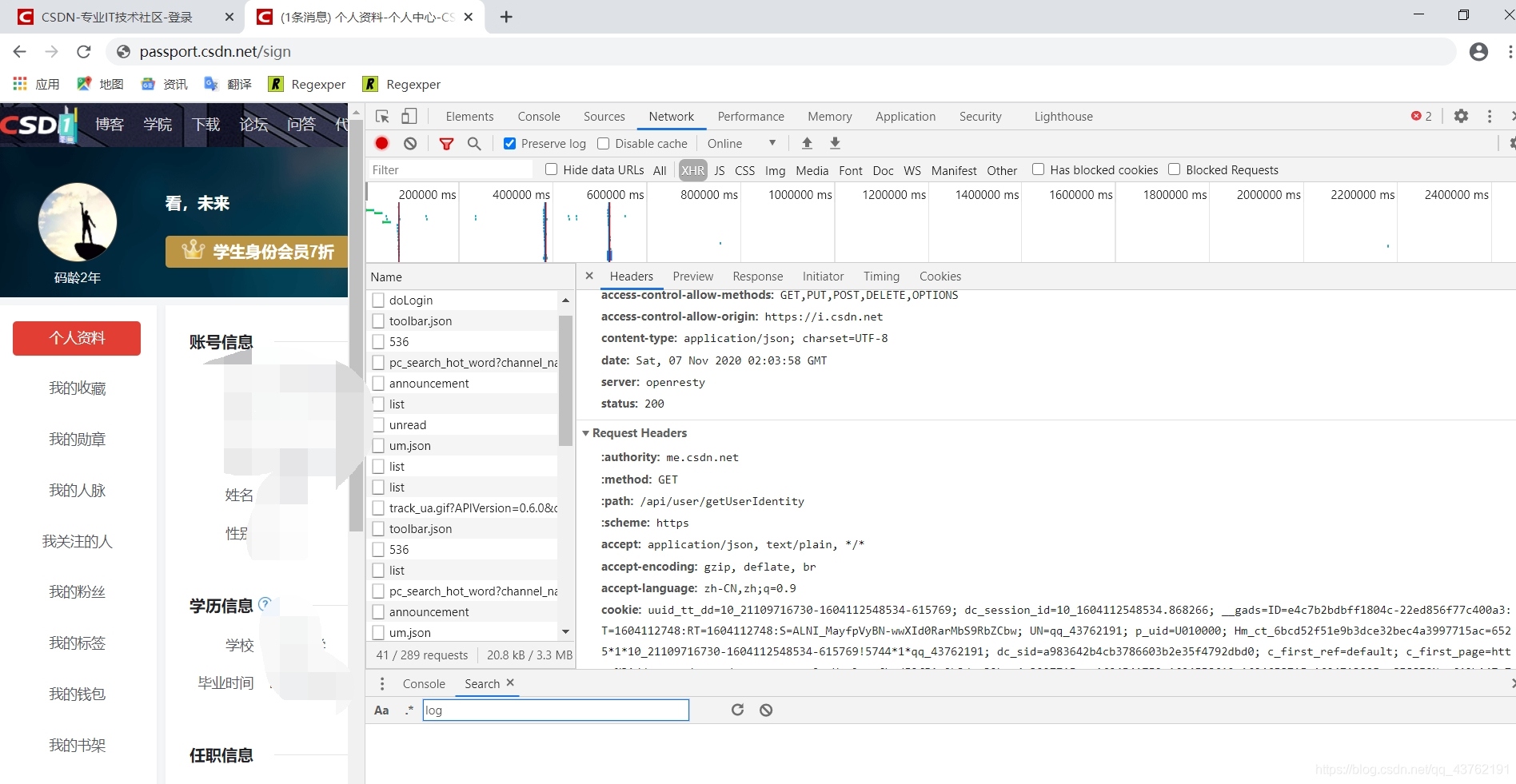Open the Lighthouse panel
1516x784 pixels.
point(1063,116)
